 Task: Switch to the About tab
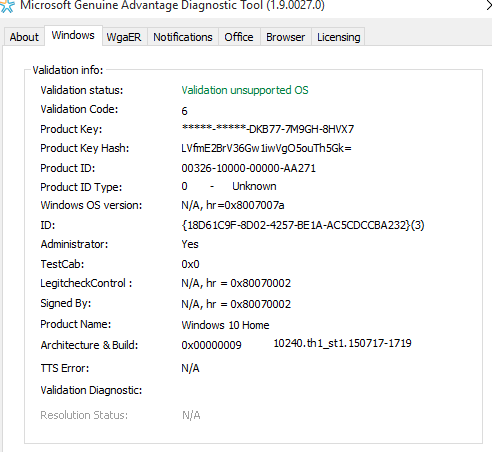(x=24, y=37)
